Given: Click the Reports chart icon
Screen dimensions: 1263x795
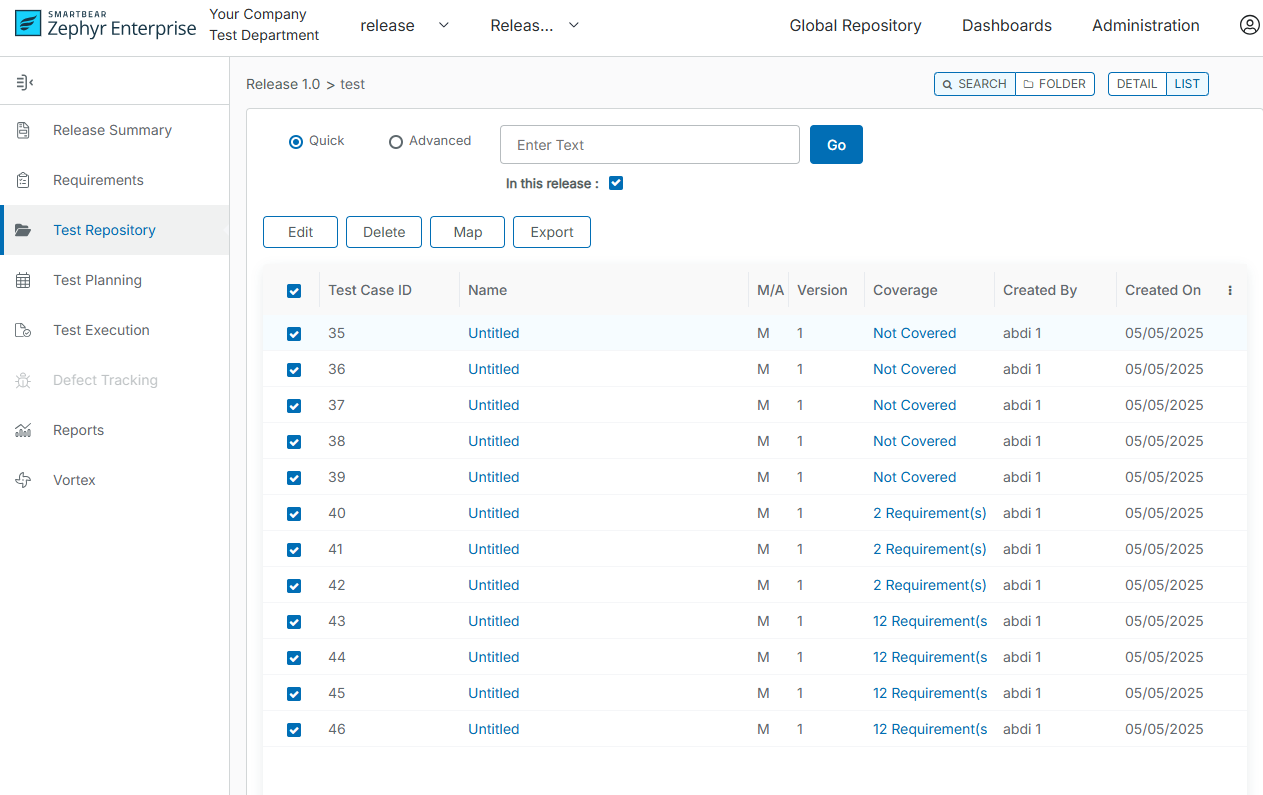Looking at the screenshot, I should [x=23, y=430].
